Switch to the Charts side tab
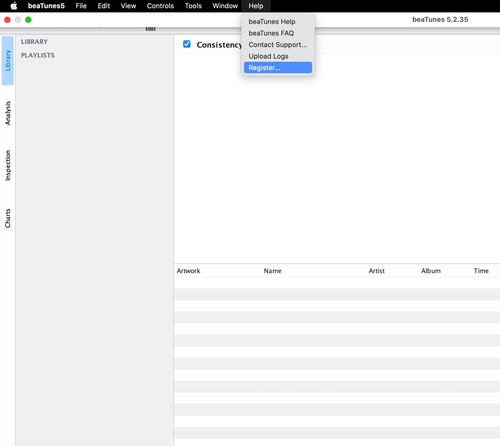 (8, 218)
